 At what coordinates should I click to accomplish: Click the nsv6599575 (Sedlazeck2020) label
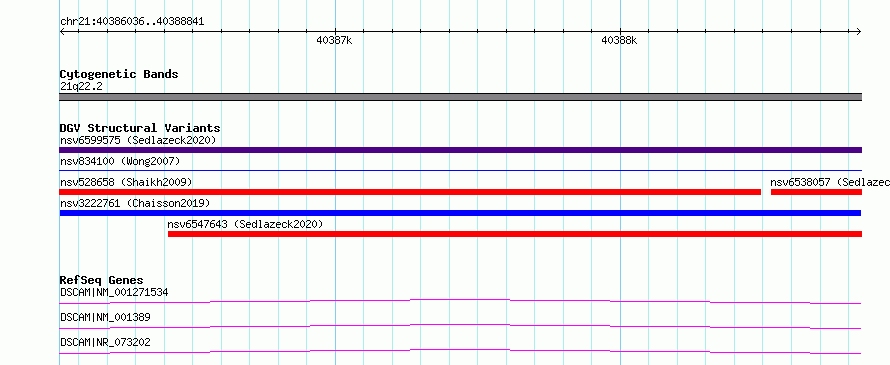pyautogui.click(x=138, y=140)
